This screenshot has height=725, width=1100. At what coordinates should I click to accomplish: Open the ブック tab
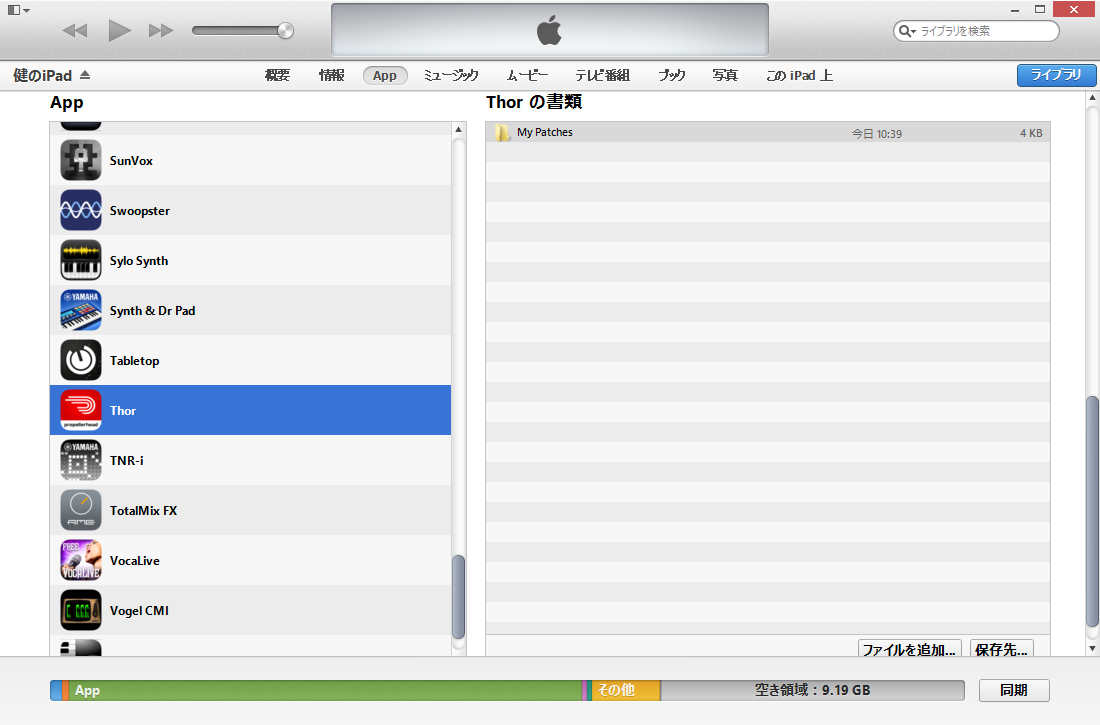coord(671,75)
